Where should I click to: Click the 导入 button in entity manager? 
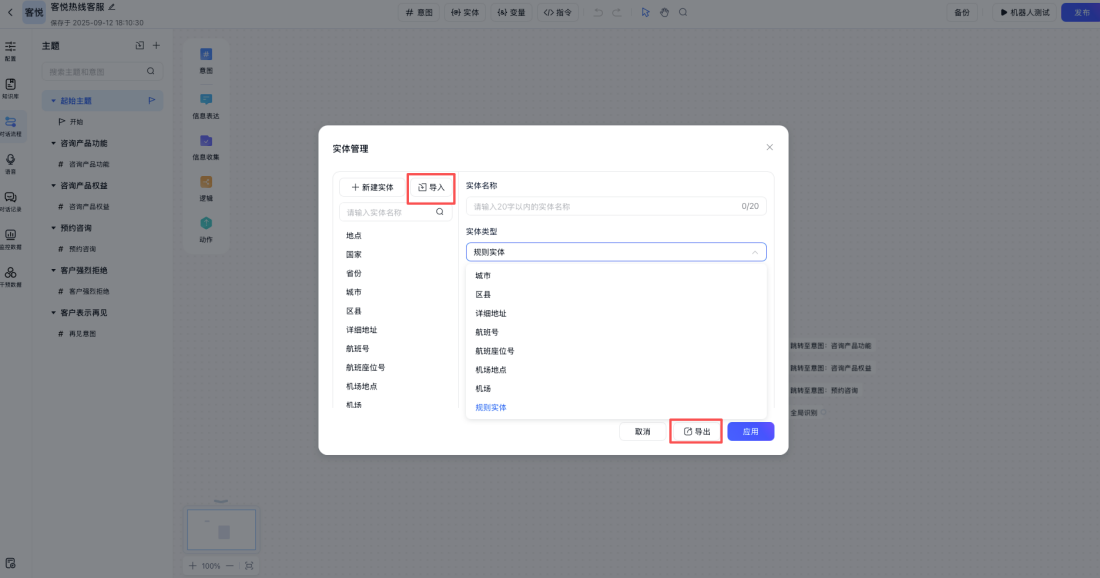click(x=430, y=187)
